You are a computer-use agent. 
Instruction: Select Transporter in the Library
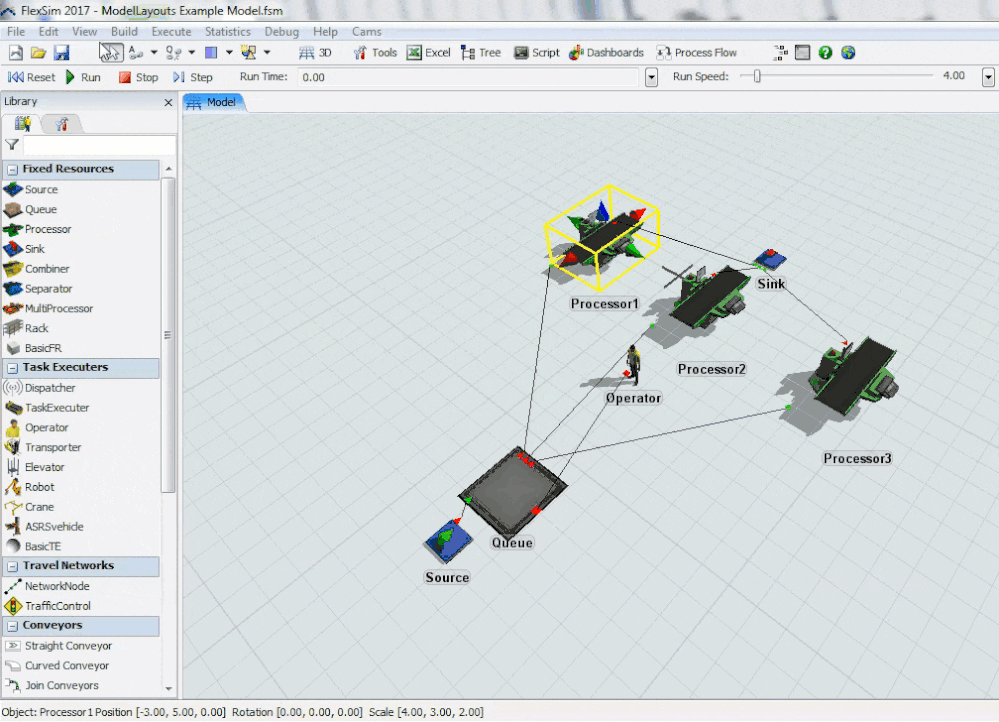pyautogui.click(x=53, y=447)
